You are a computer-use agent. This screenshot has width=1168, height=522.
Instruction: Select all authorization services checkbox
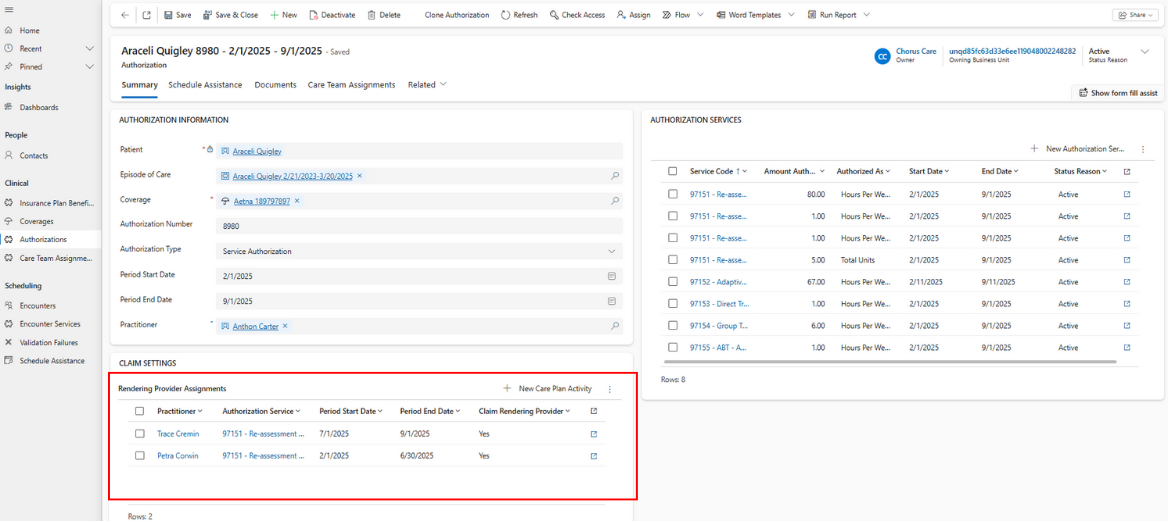point(673,171)
